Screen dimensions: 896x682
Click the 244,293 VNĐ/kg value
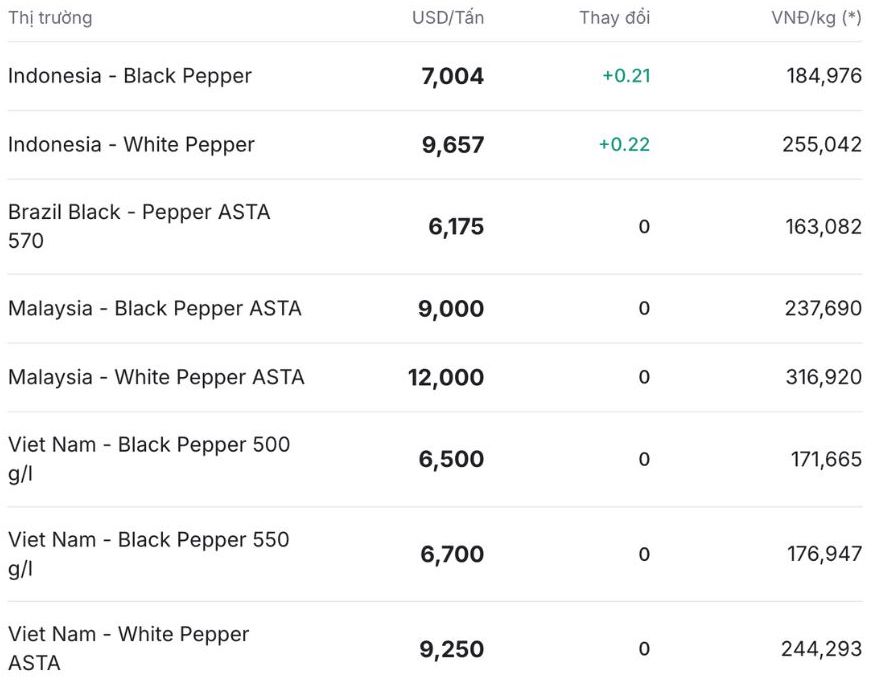[821, 649]
